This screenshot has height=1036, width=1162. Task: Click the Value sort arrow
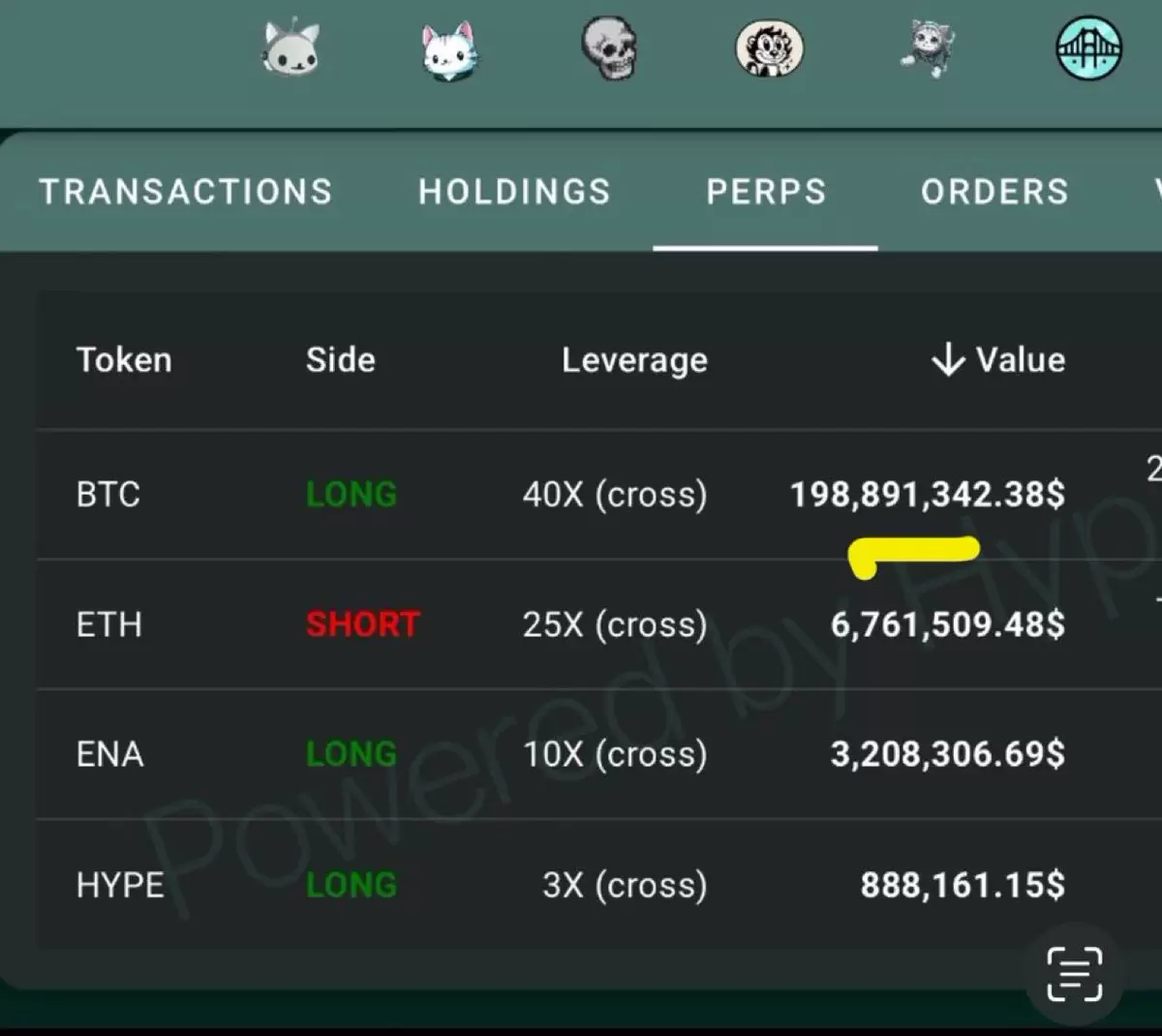coord(947,359)
